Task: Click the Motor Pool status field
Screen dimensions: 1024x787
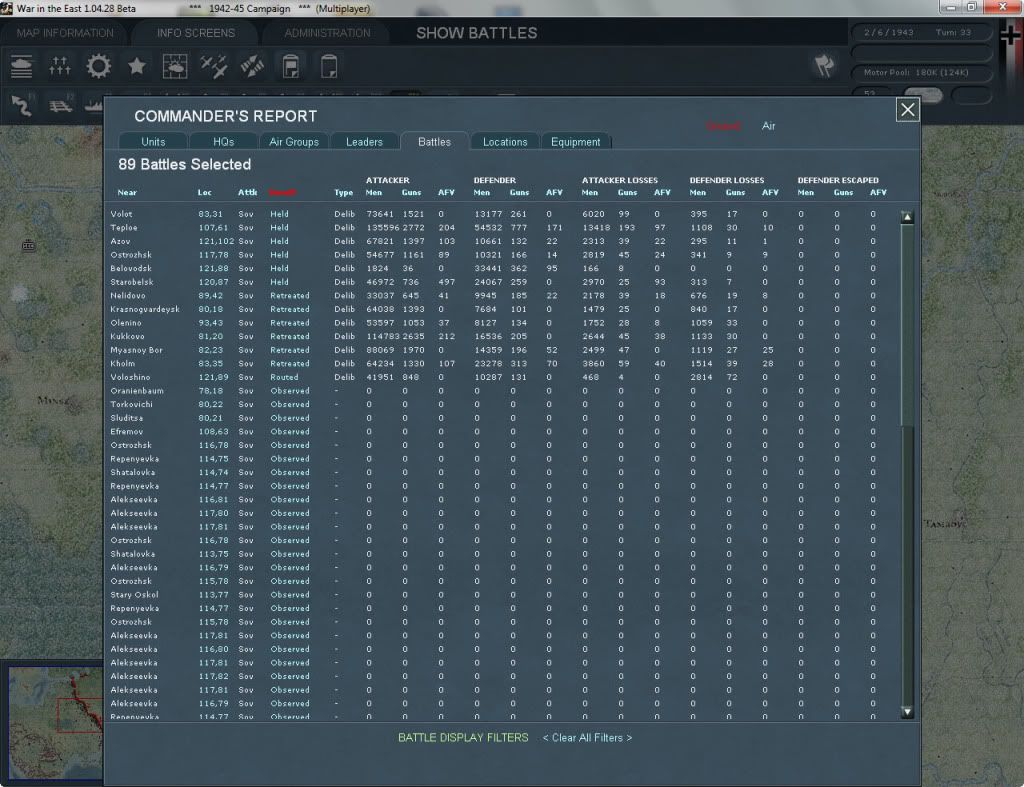Action: [x=920, y=72]
